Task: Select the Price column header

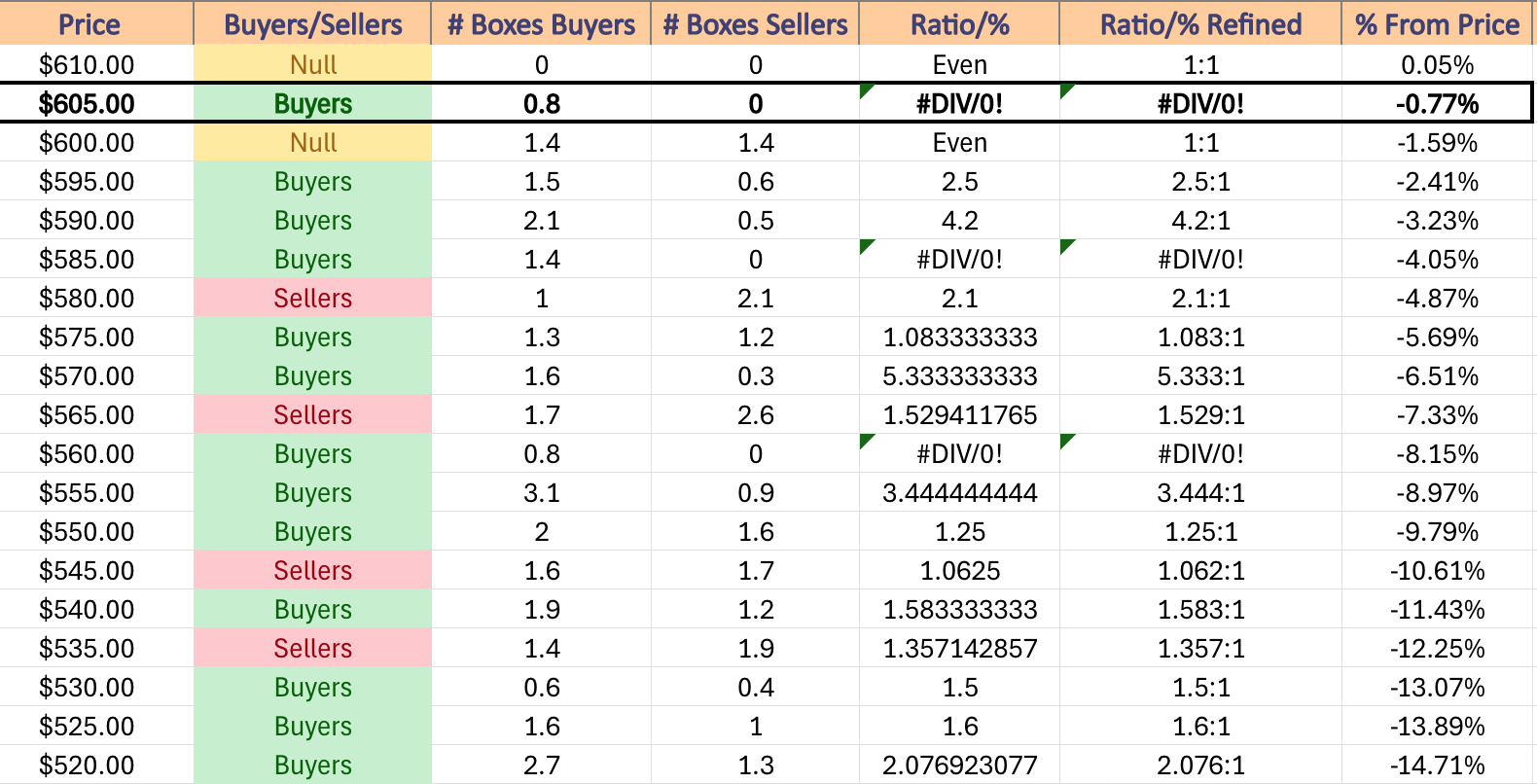Action: [x=96, y=23]
